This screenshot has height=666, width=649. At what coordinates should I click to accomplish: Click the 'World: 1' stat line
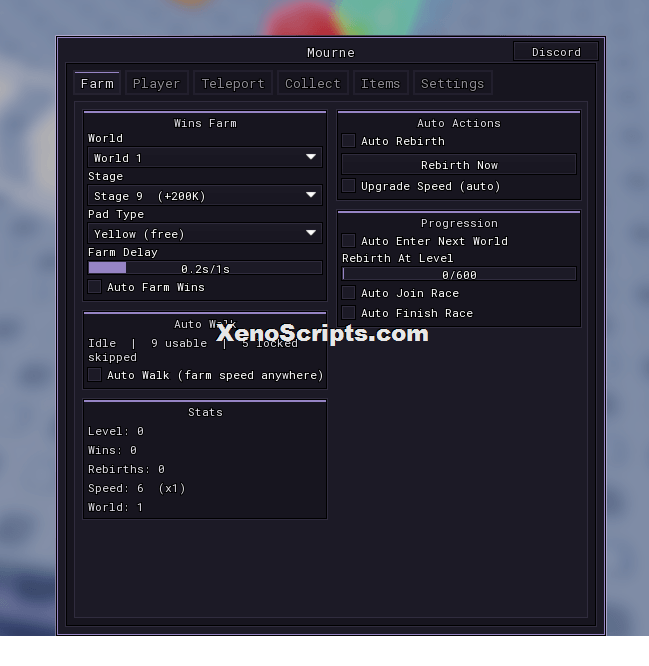tap(115, 507)
